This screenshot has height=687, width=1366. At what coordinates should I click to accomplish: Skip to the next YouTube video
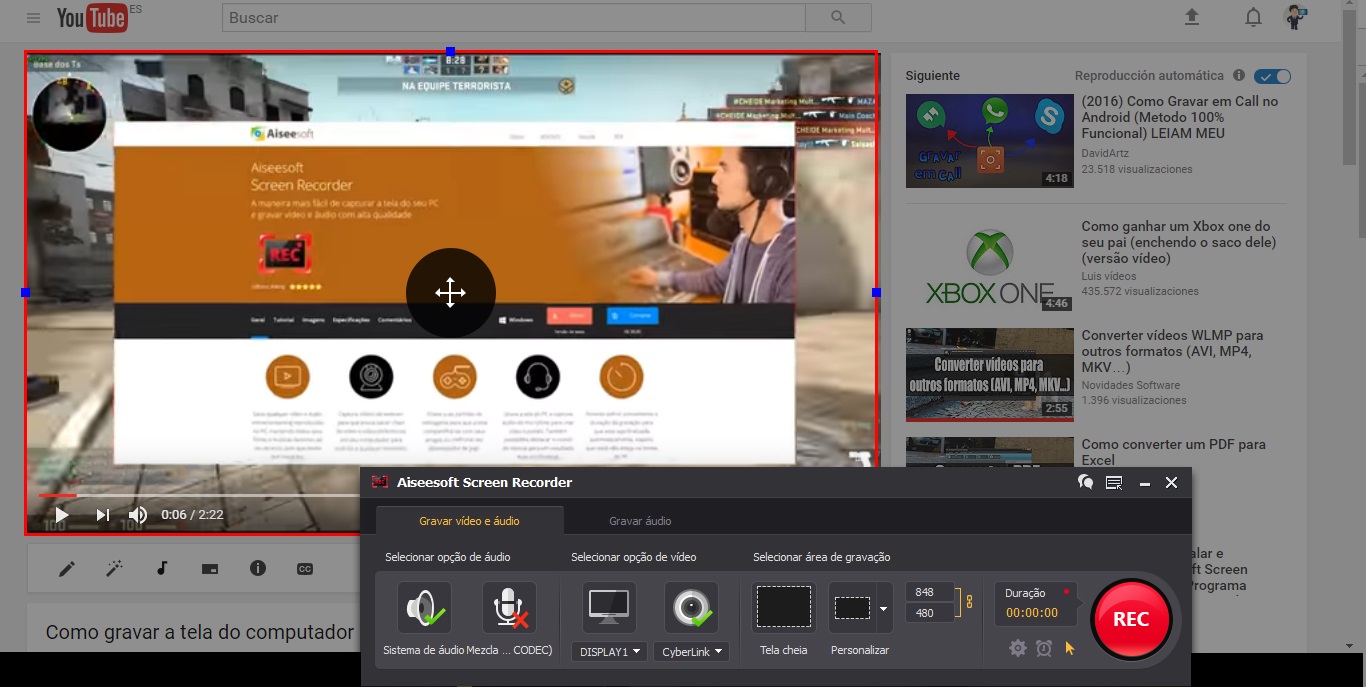click(103, 515)
